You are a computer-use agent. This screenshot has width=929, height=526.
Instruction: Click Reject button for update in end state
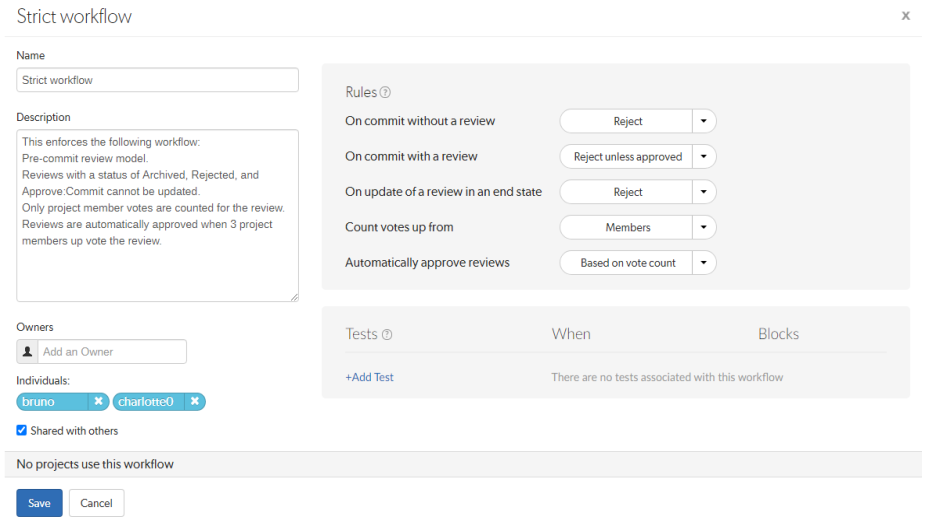pos(626,192)
